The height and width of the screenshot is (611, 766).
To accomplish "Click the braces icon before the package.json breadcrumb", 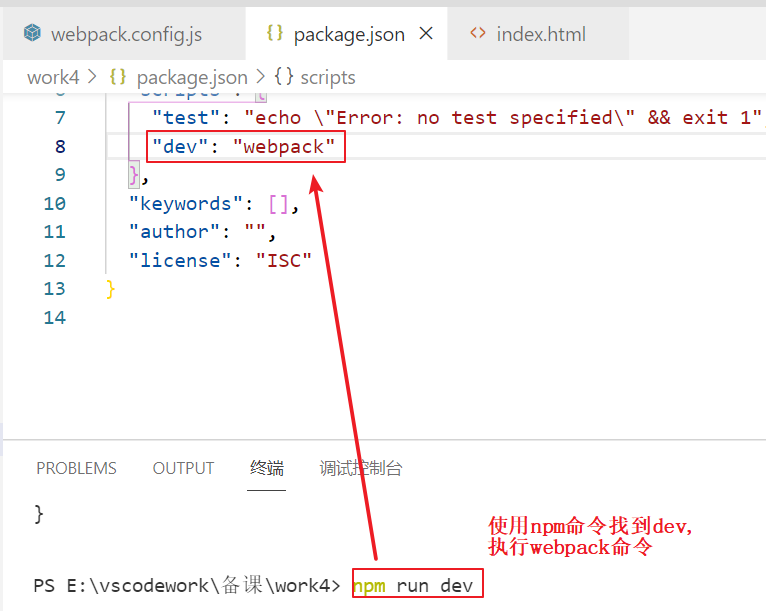I will [117, 77].
